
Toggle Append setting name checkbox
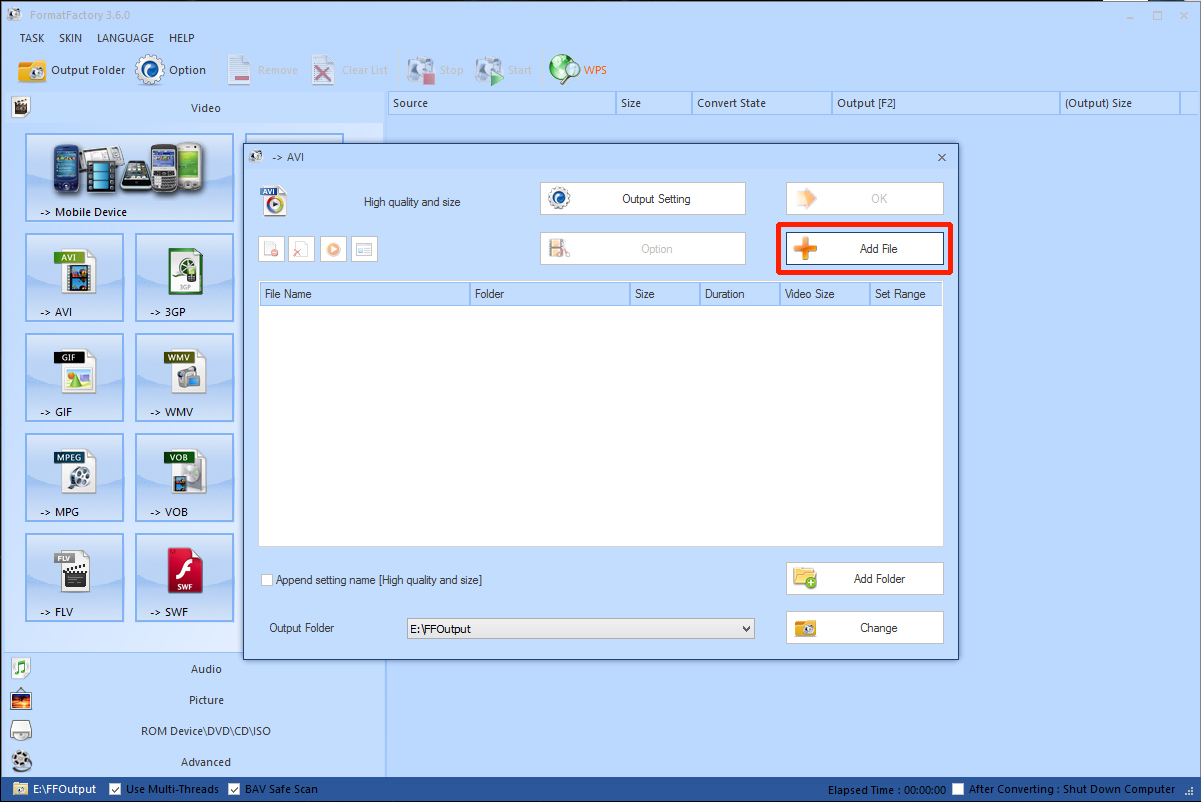click(x=267, y=580)
